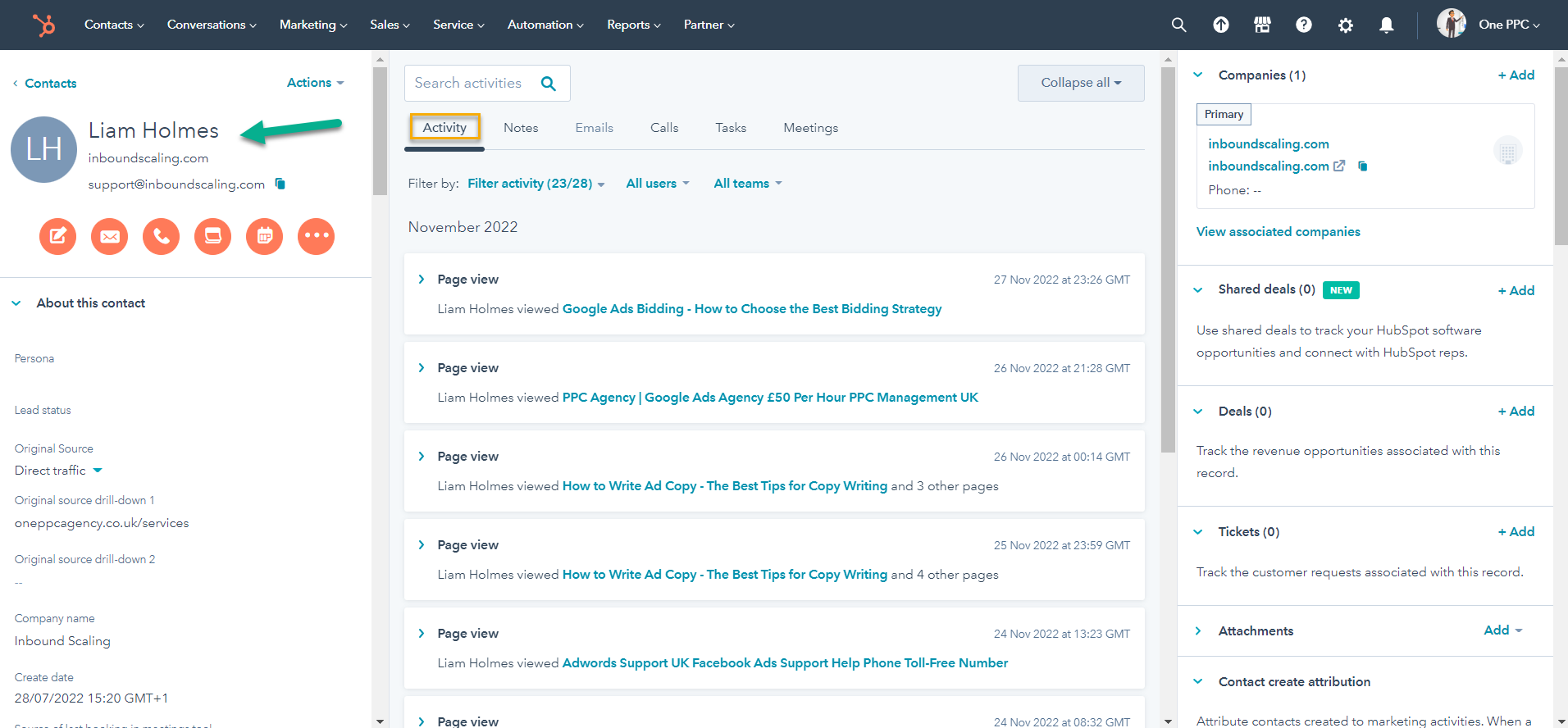Click the HubSpot sprocket logo
1568x728 pixels.
[x=43, y=25]
